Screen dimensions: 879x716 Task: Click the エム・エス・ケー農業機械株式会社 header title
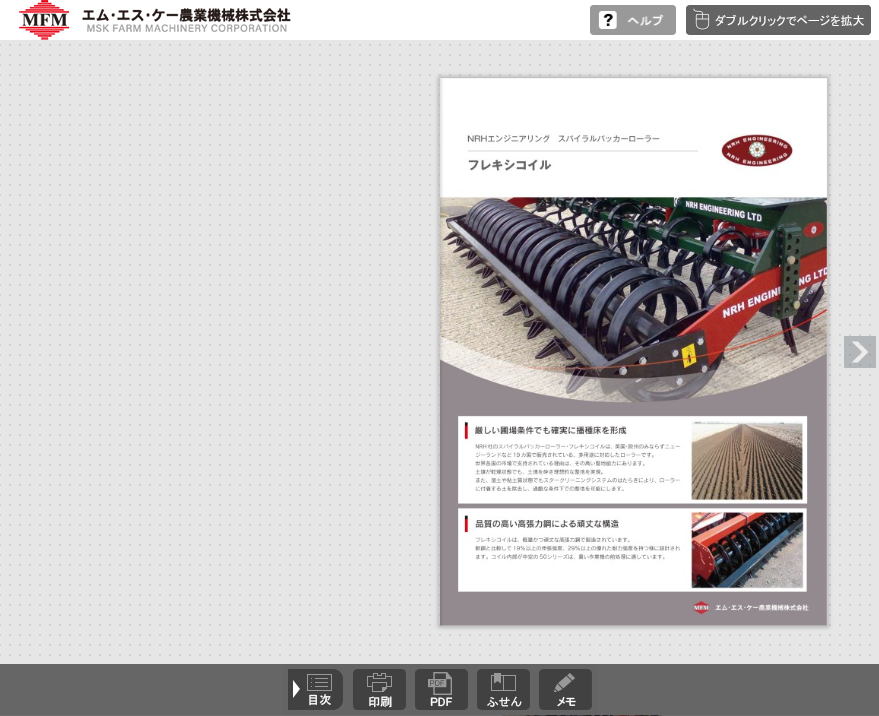tap(186, 15)
